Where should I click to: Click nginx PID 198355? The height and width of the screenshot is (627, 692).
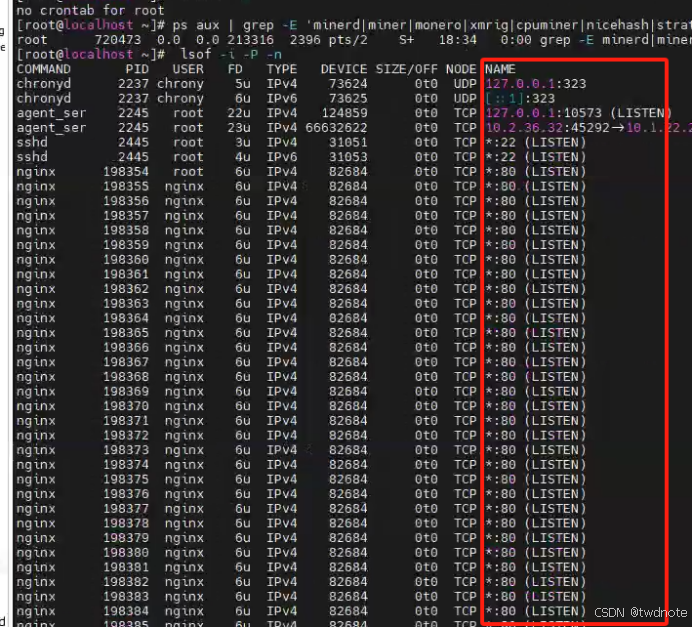[x=126, y=186]
